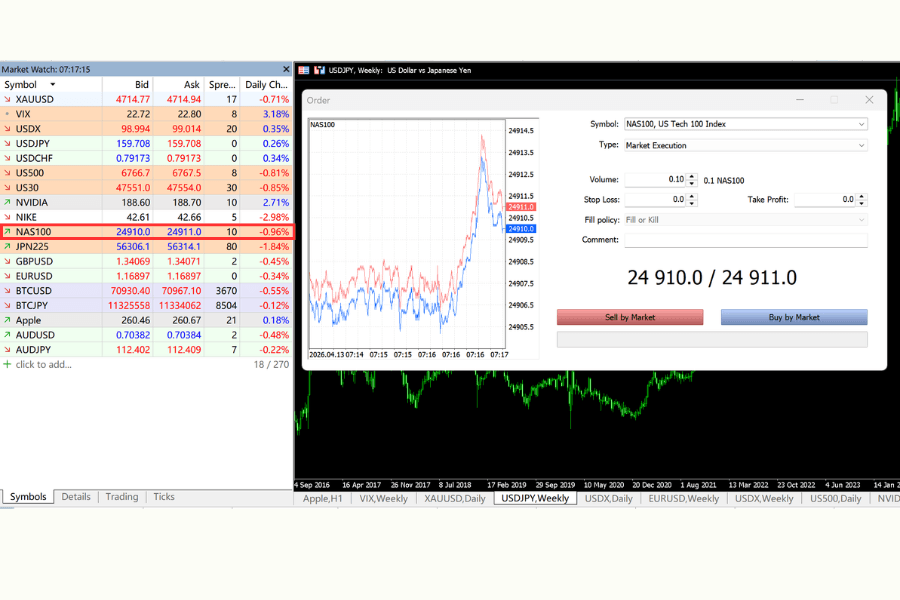Select the US500,Daily chart tab
900x600 pixels.
click(x=836, y=498)
